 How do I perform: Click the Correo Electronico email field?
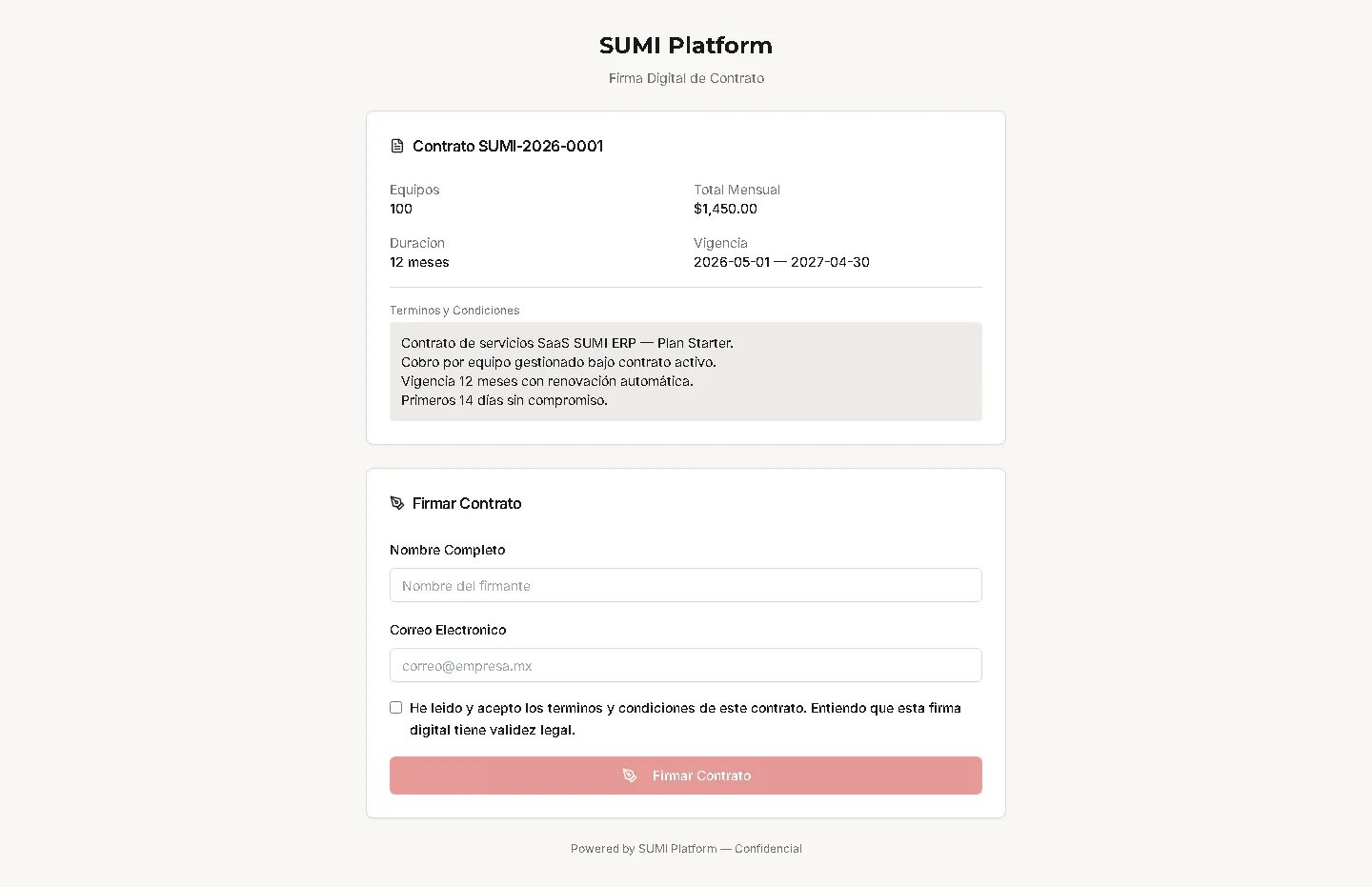pyautogui.click(x=685, y=665)
